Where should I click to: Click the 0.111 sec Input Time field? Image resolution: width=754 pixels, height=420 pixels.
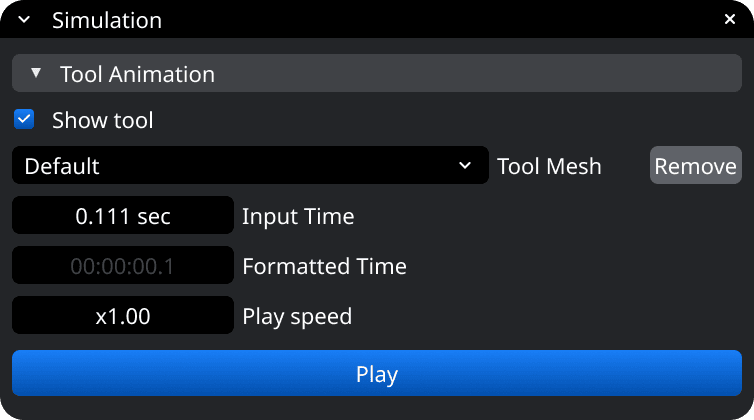tap(123, 216)
